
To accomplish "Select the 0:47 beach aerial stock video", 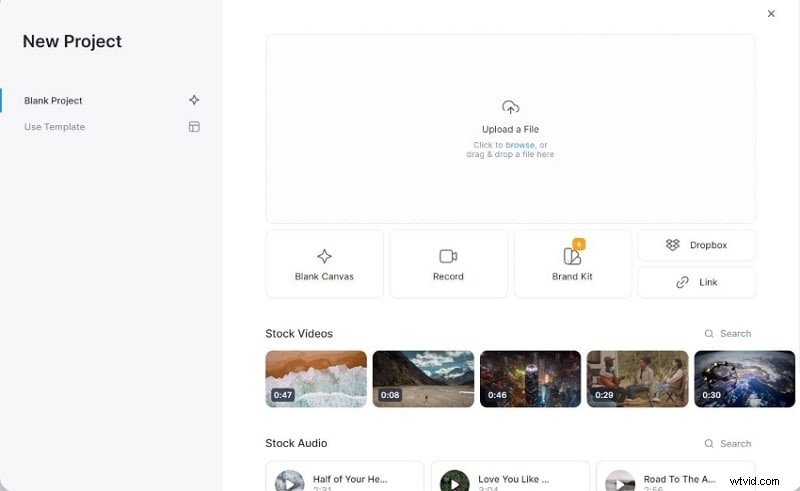I will pos(316,379).
